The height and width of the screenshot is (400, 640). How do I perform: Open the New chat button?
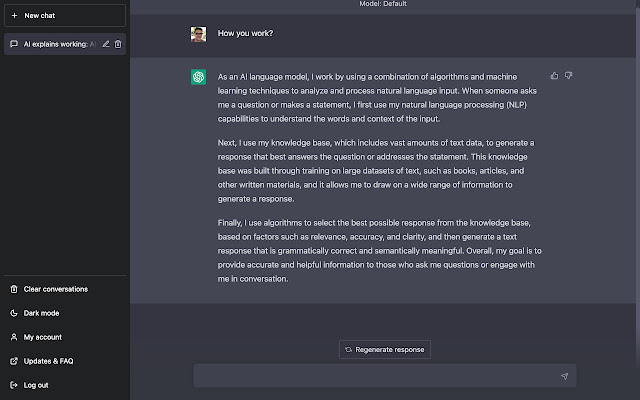click(65, 16)
